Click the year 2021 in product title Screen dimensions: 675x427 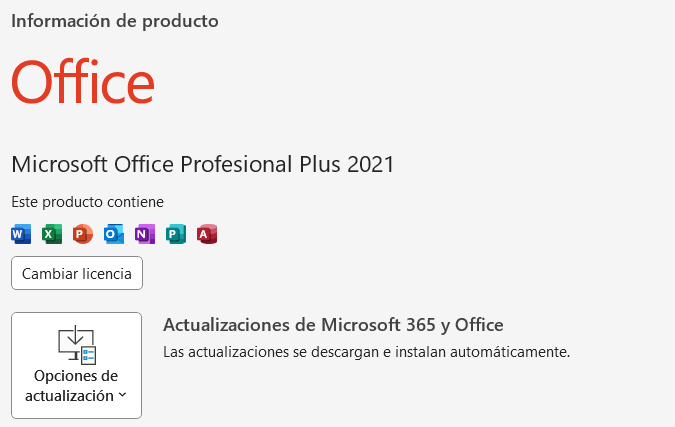point(371,164)
